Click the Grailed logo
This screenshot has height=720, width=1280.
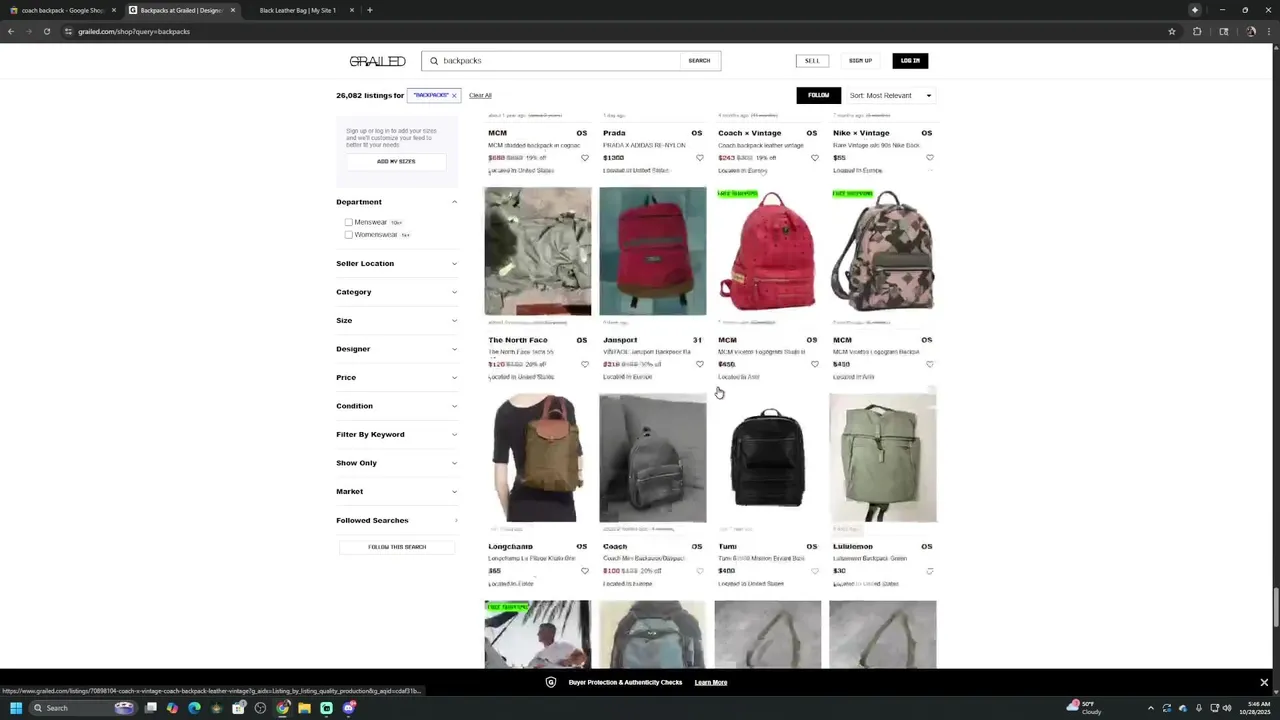[x=377, y=61]
